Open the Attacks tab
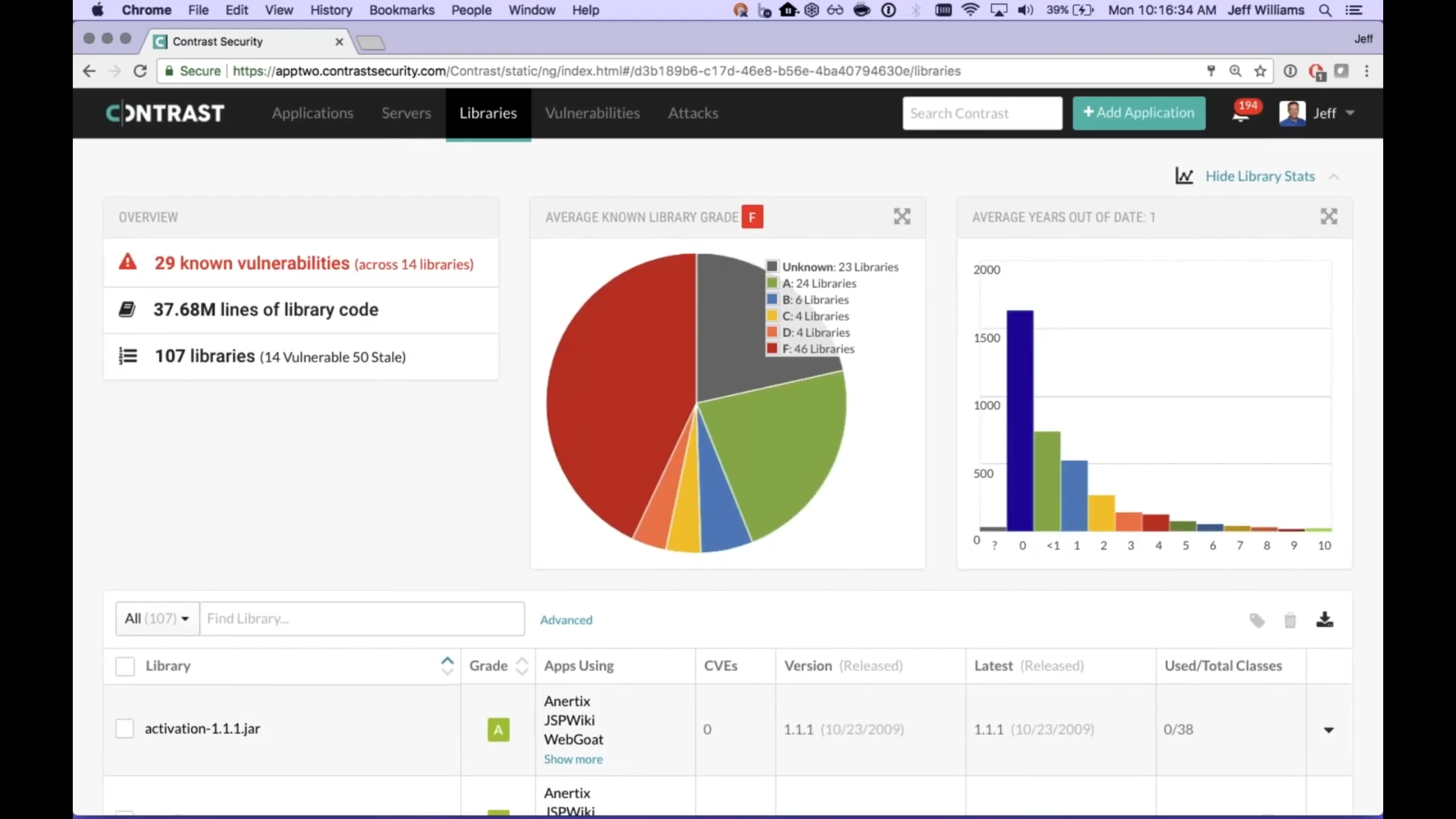Image resolution: width=1456 pixels, height=819 pixels. click(693, 113)
